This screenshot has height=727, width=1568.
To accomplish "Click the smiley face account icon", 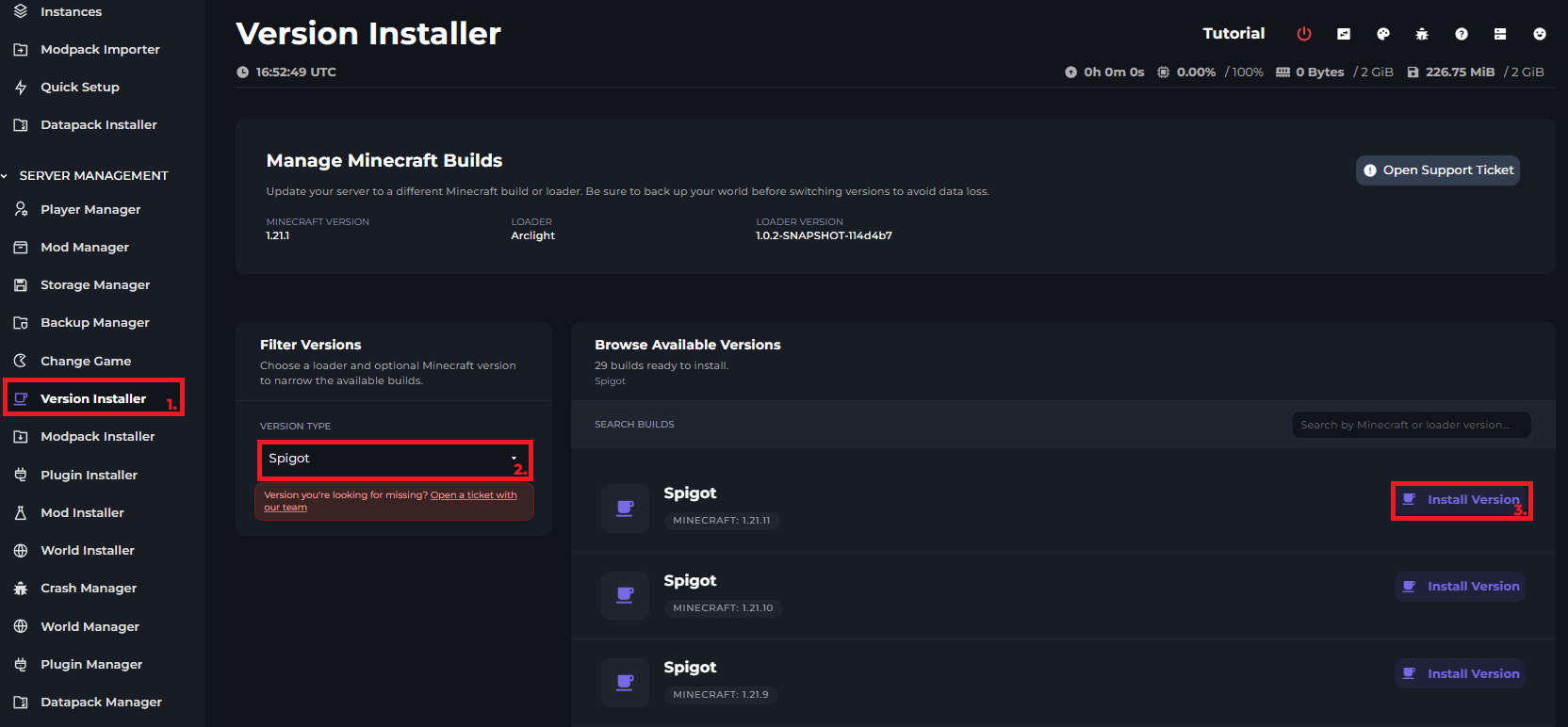I will click(1540, 34).
